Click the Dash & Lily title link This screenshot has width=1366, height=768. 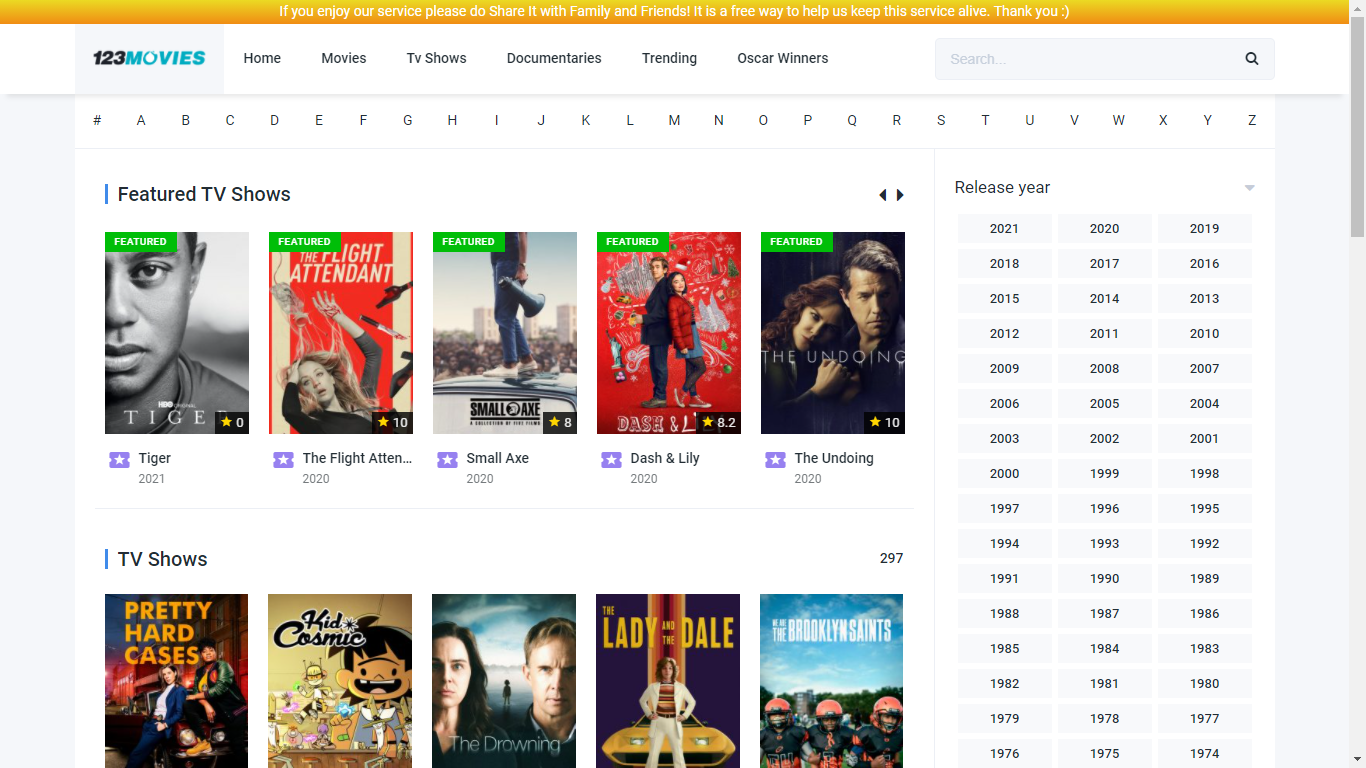coord(664,458)
